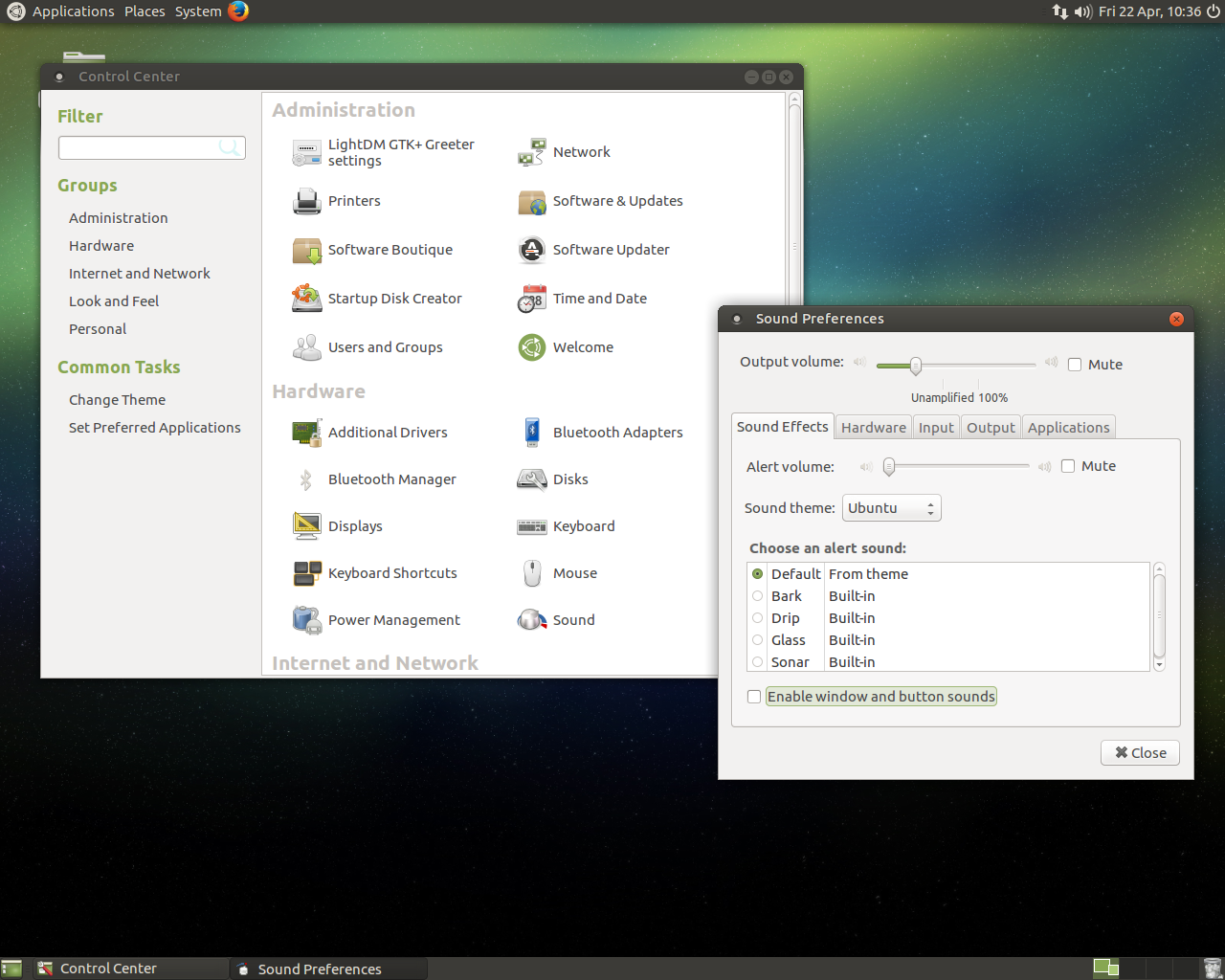
Task: Open Software & Updates icon
Action: 532,201
